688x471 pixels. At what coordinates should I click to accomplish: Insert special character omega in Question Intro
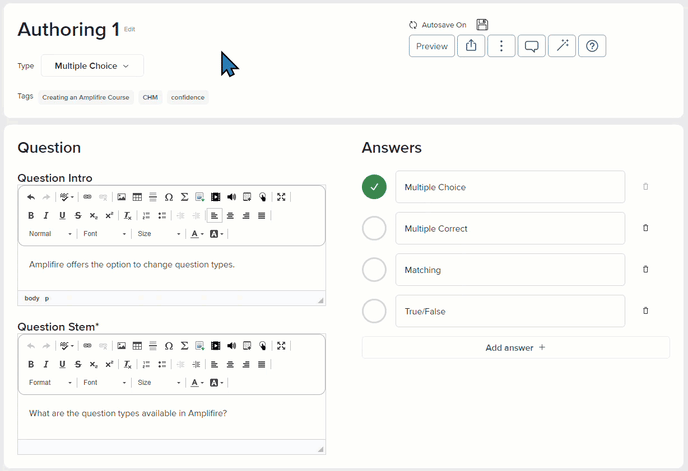(x=168, y=197)
